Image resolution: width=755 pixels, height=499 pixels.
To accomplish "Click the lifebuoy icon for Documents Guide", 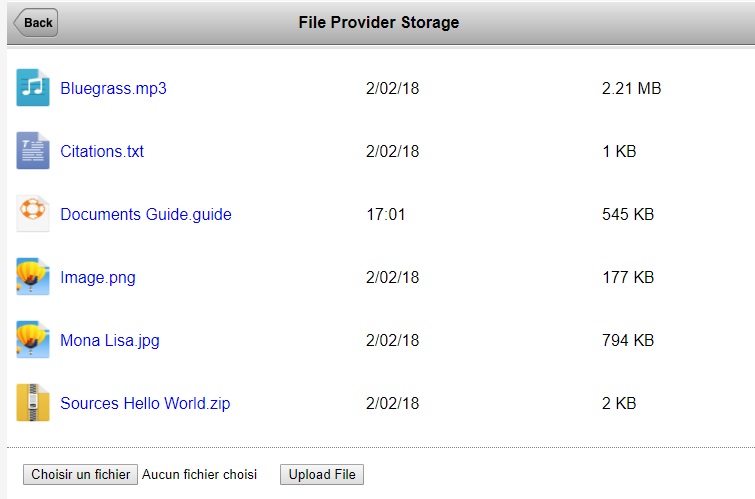I will click(33, 213).
